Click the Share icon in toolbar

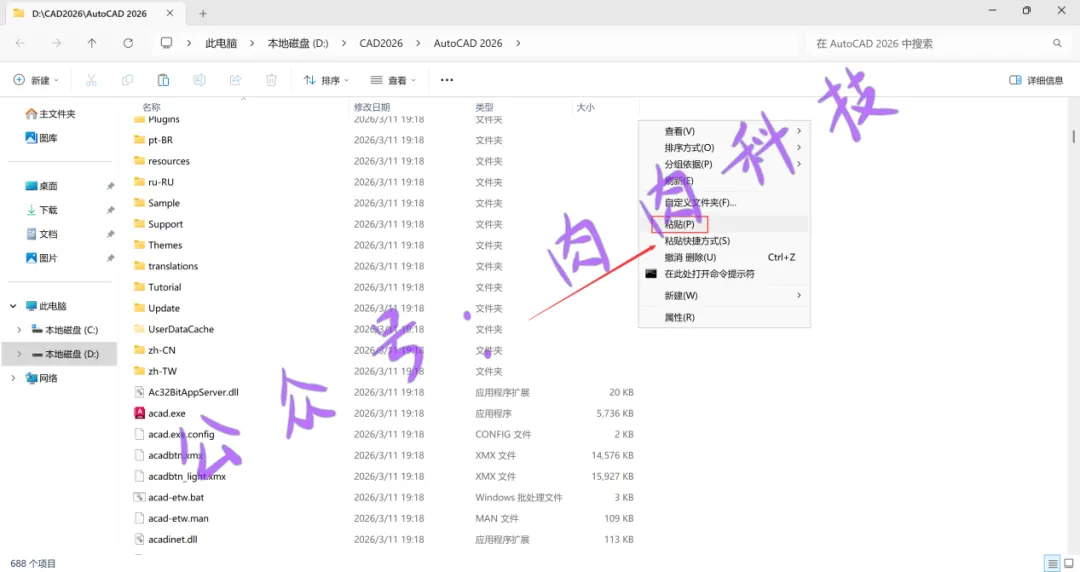click(236, 80)
